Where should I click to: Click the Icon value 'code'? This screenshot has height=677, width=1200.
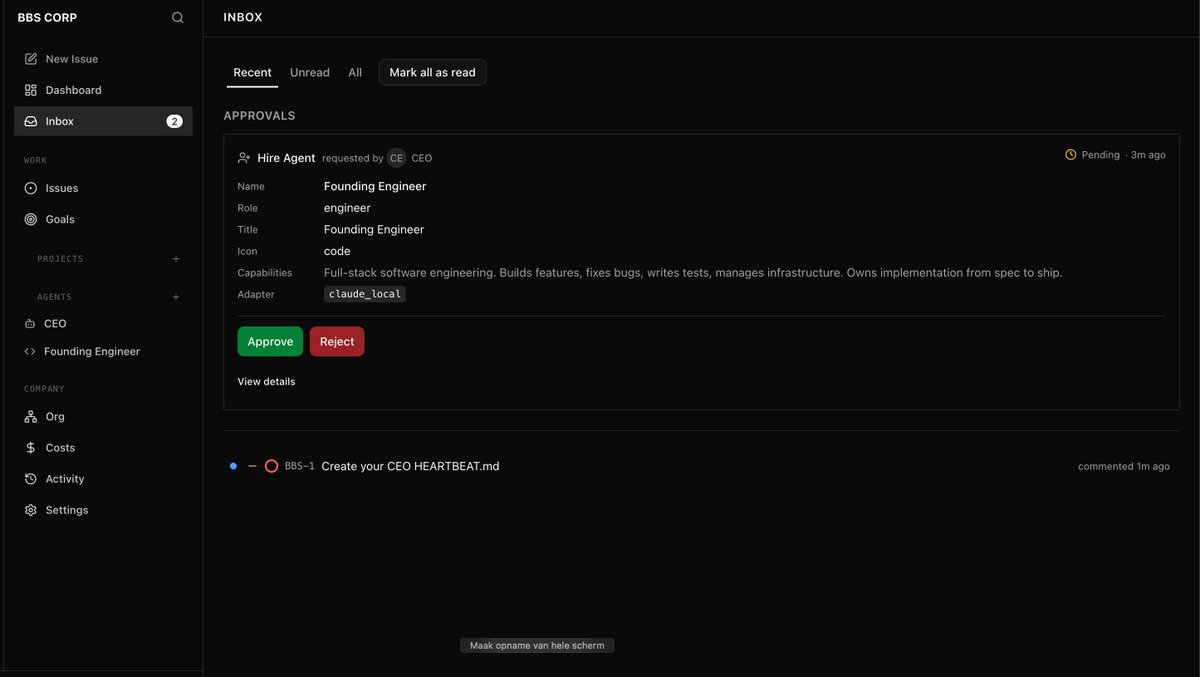(337, 251)
